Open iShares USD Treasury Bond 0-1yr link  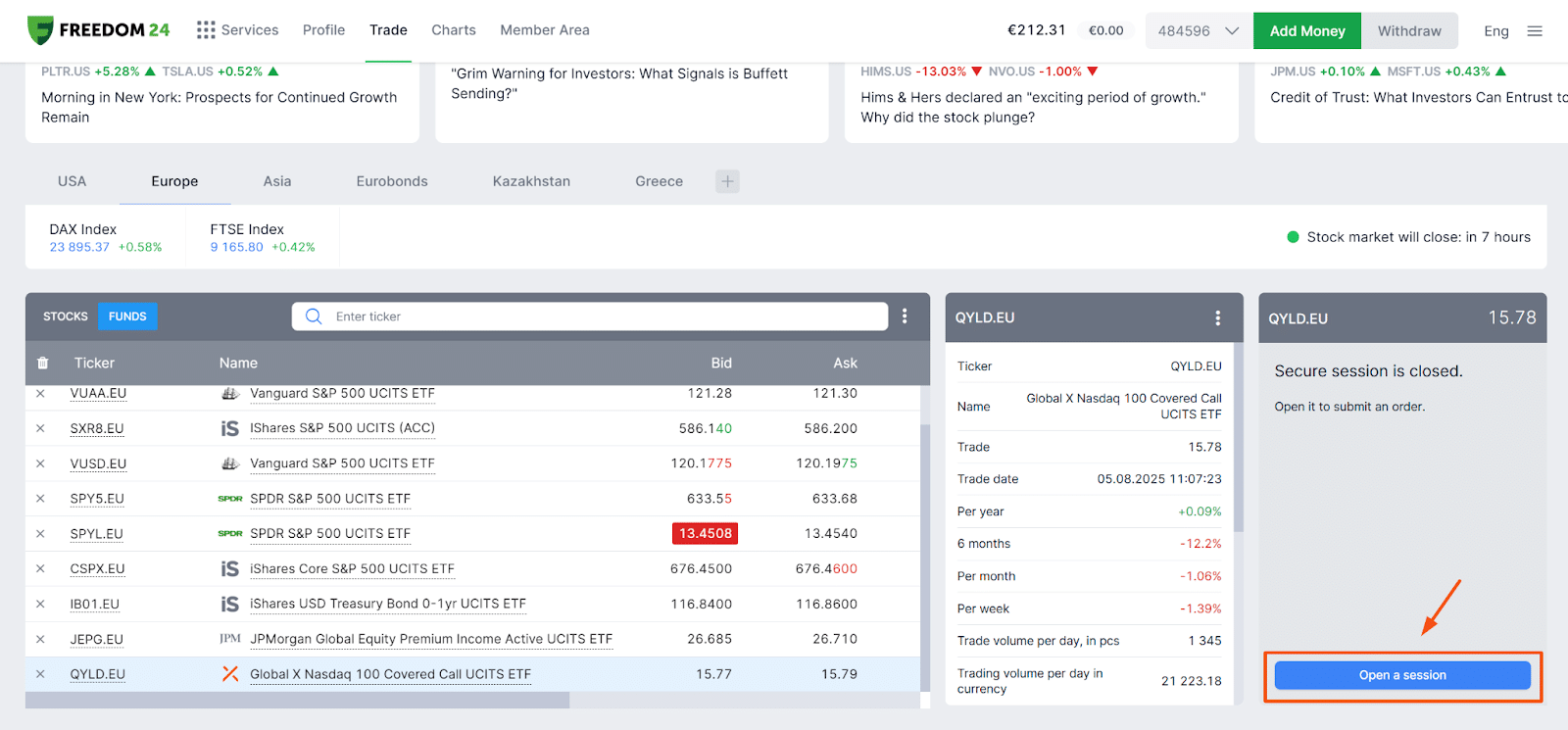[388, 604]
